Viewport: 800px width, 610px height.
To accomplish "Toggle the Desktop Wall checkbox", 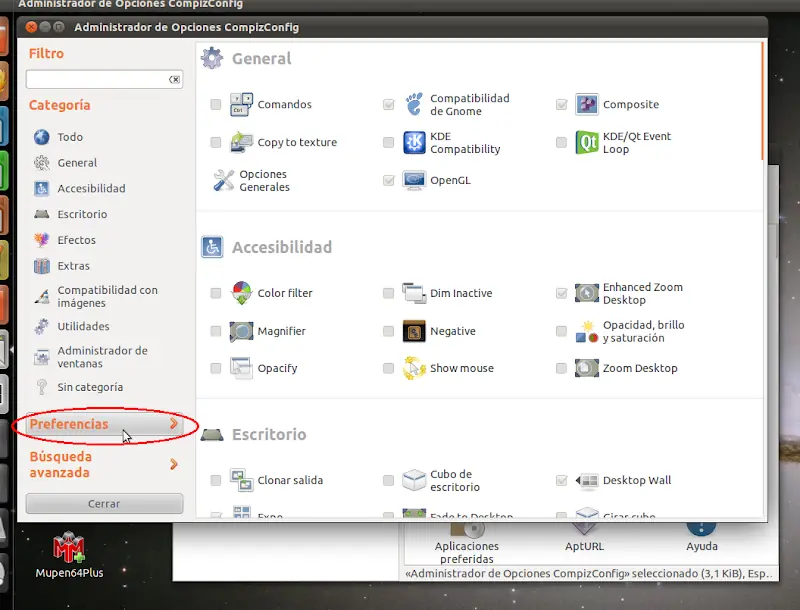I will pyautogui.click(x=561, y=480).
